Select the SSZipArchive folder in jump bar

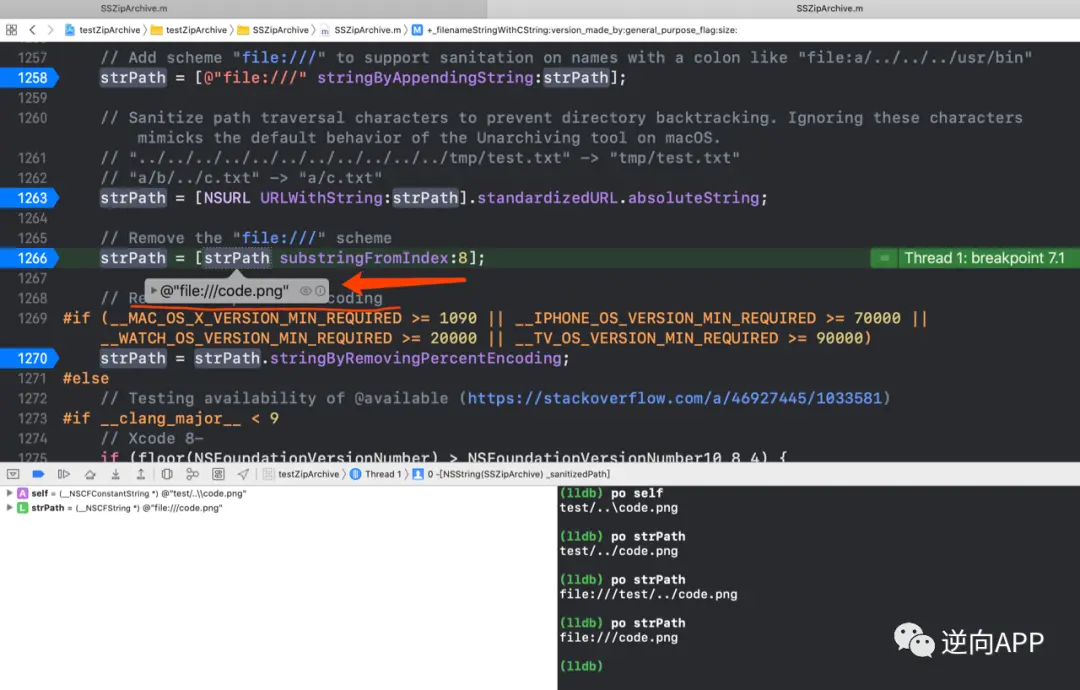[x=273, y=30]
